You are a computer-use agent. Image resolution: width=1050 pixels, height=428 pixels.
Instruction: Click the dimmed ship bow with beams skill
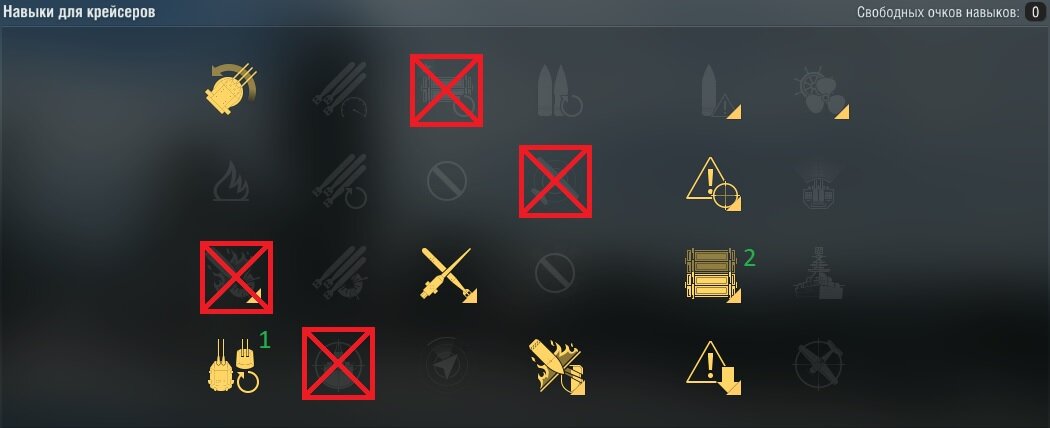(x=820, y=184)
